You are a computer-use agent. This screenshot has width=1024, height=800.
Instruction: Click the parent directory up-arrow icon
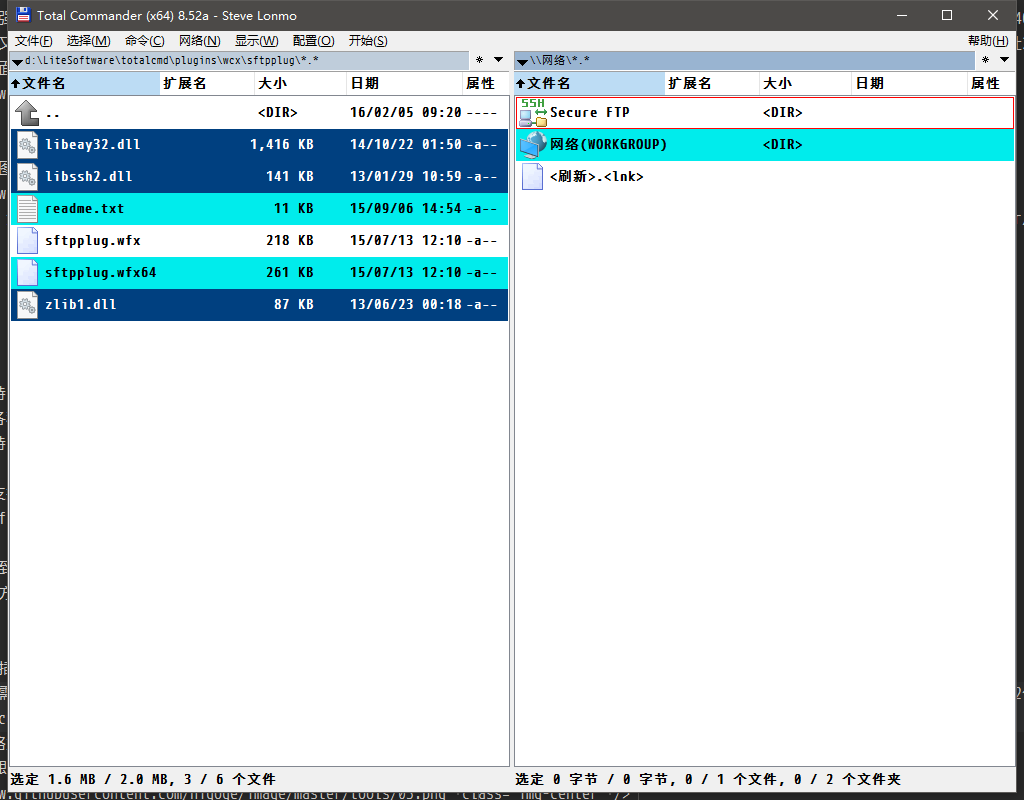[x=27, y=113]
